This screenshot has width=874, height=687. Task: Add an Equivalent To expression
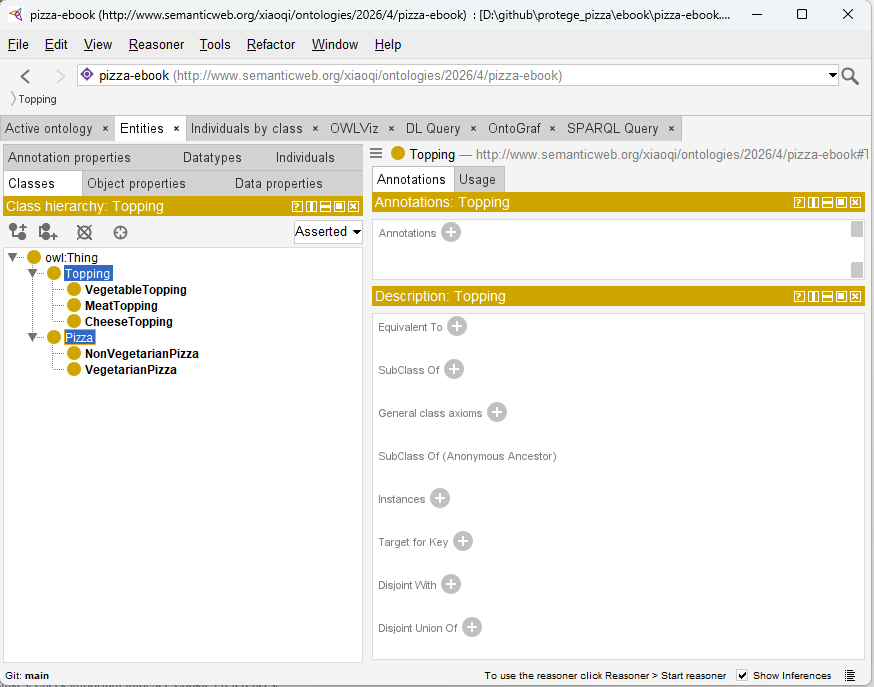457,327
